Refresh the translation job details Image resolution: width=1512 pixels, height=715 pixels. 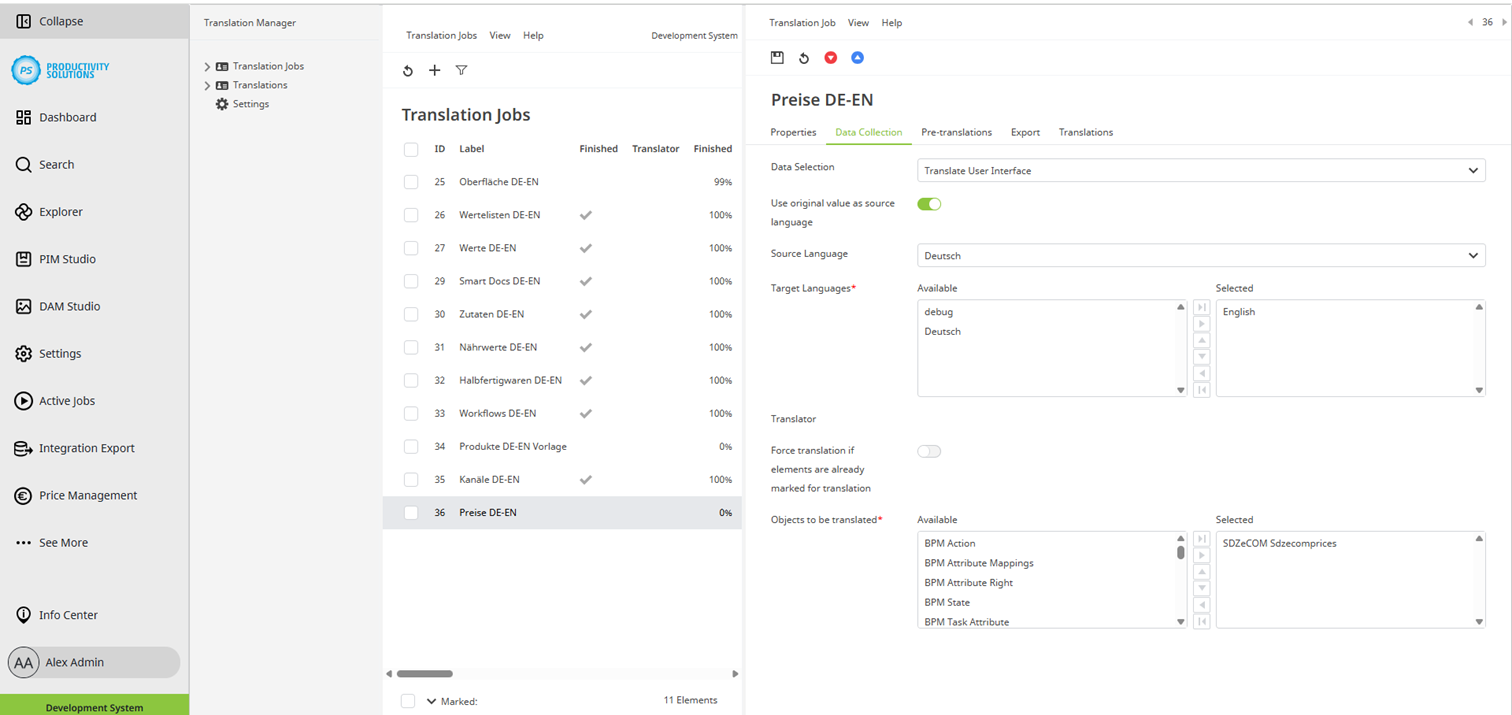(x=804, y=57)
